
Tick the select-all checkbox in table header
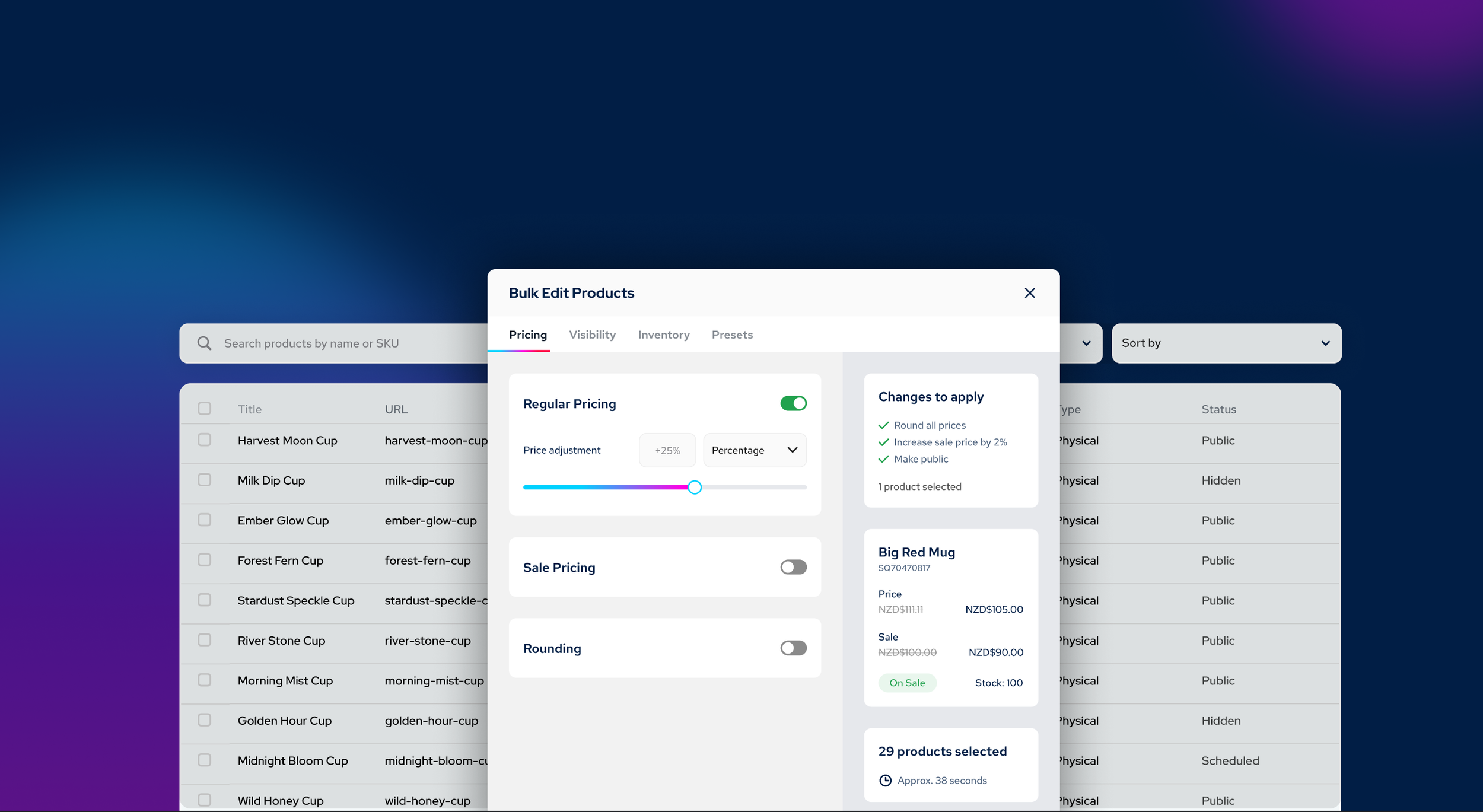point(205,409)
